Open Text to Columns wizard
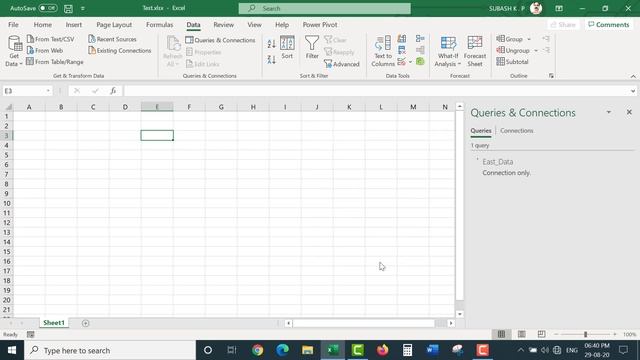This screenshot has width=640, height=360. click(x=383, y=51)
